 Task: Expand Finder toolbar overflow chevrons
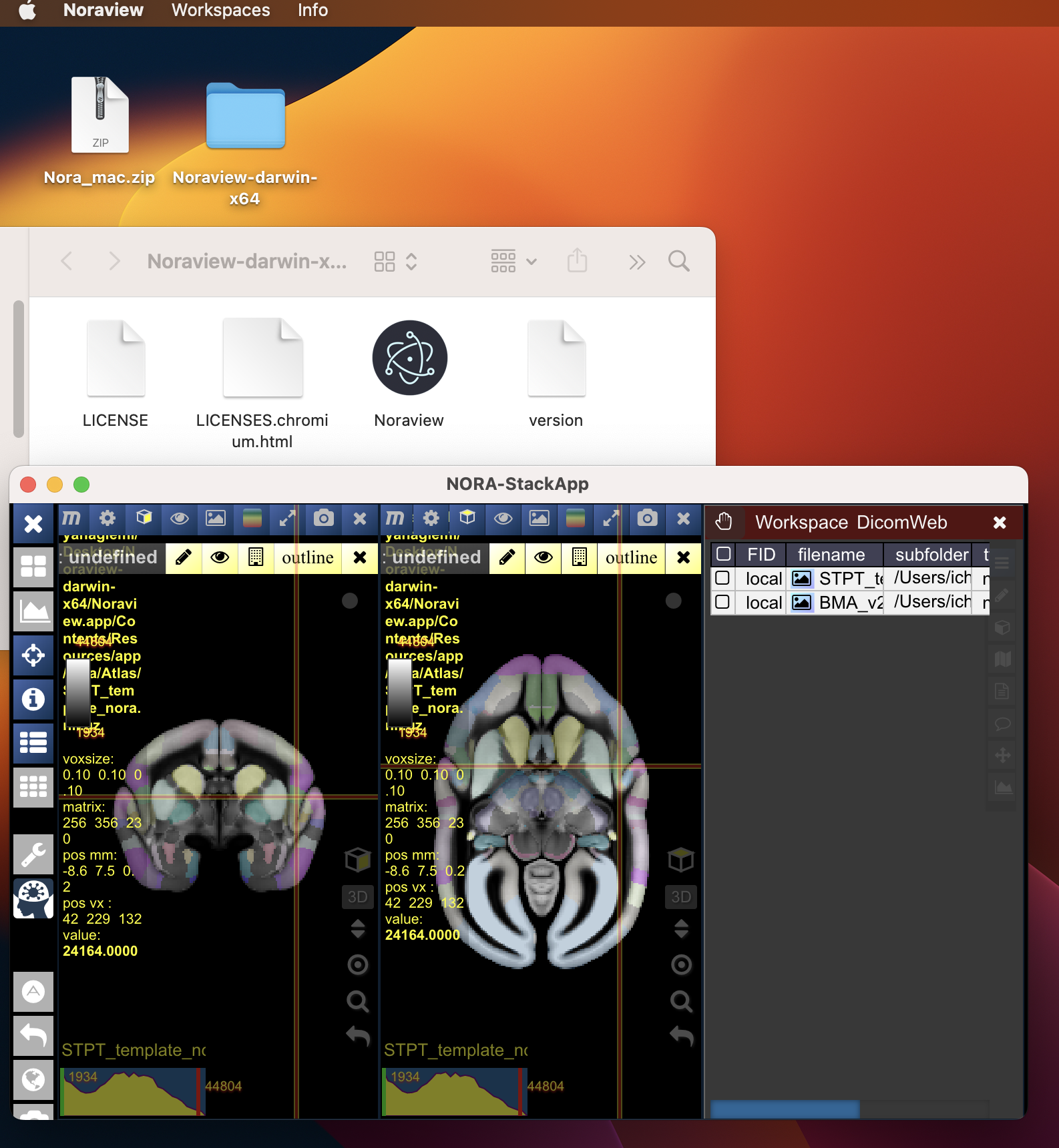click(637, 262)
